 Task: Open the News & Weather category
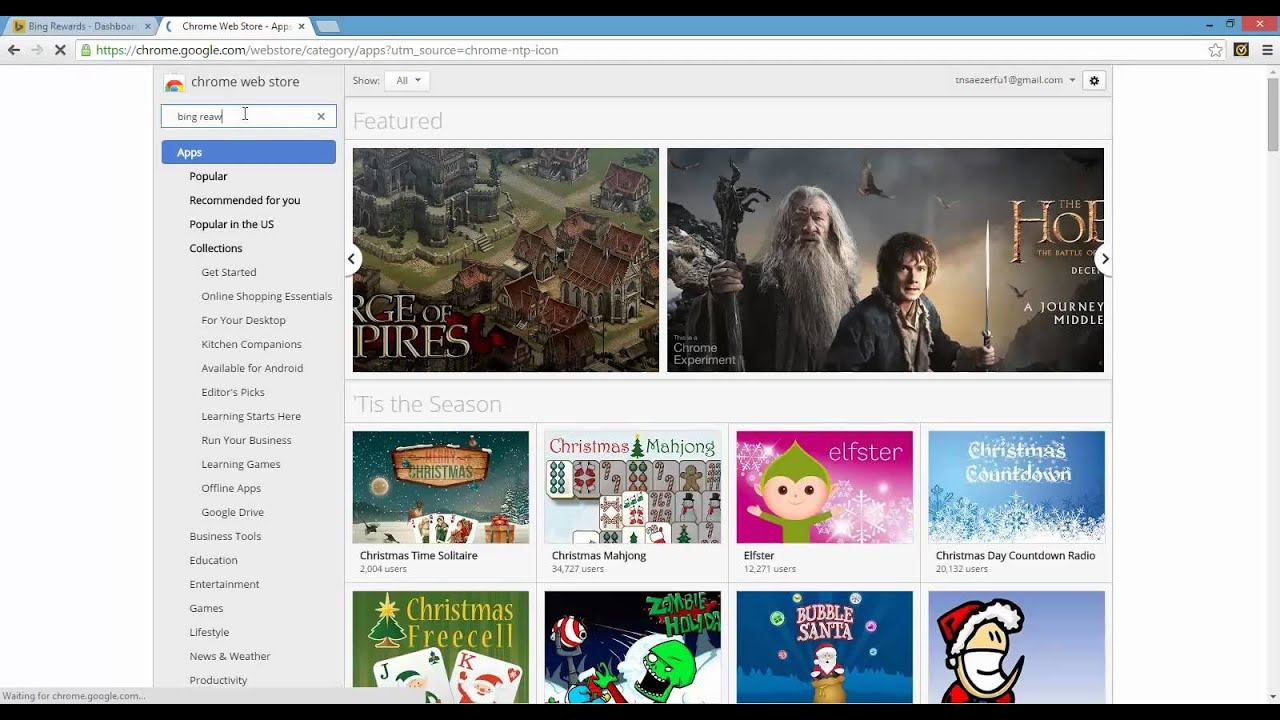(x=230, y=656)
